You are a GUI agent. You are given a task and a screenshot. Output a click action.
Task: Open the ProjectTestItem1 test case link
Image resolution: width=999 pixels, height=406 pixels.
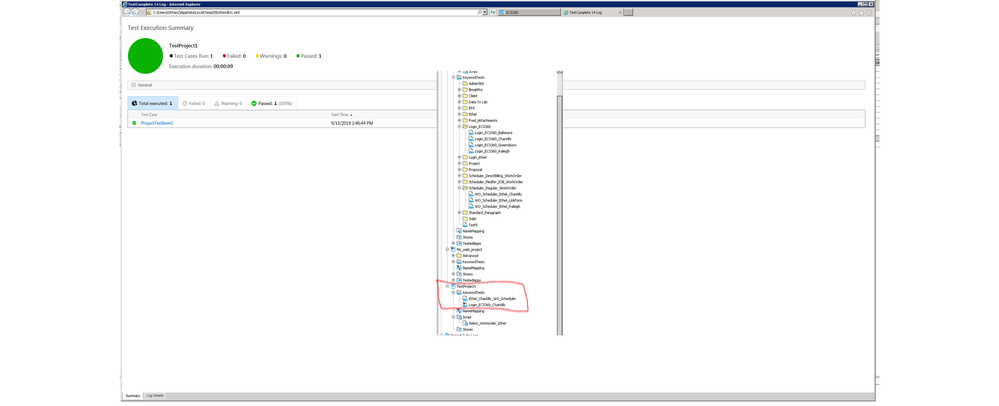tap(157, 123)
